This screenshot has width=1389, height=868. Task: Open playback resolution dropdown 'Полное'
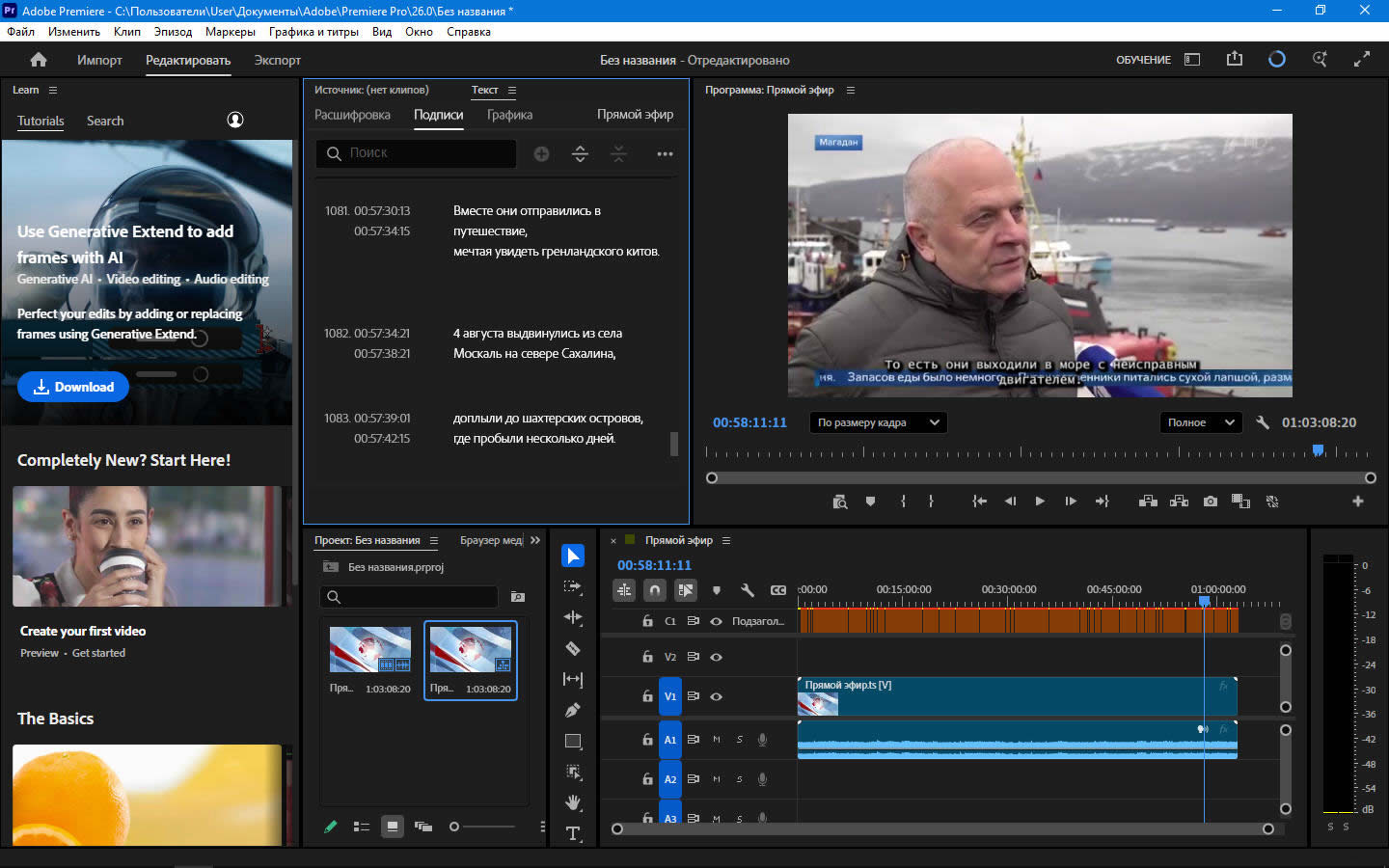click(x=1200, y=422)
